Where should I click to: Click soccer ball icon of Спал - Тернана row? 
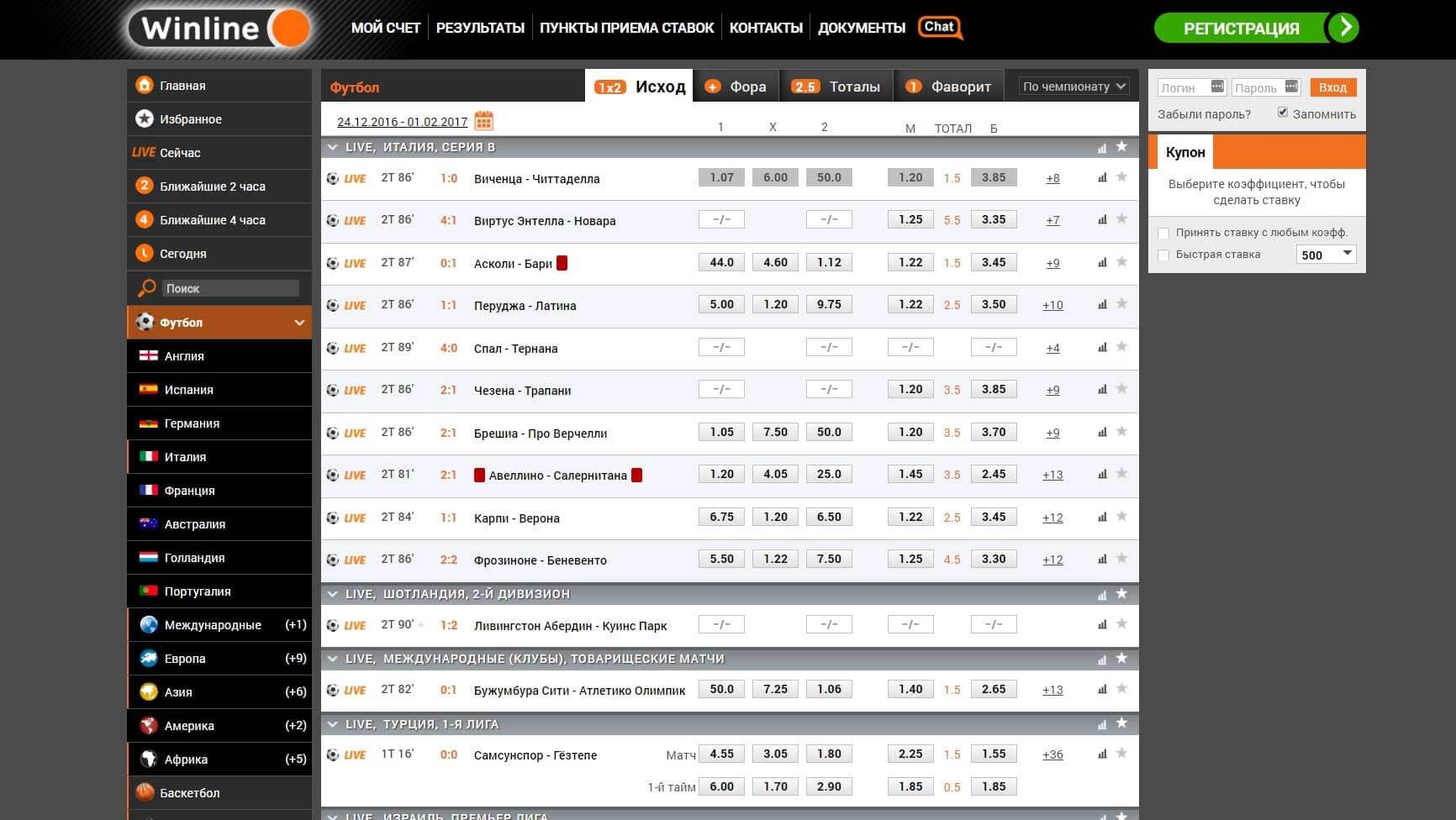pyautogui.click(x=333, y=348)
